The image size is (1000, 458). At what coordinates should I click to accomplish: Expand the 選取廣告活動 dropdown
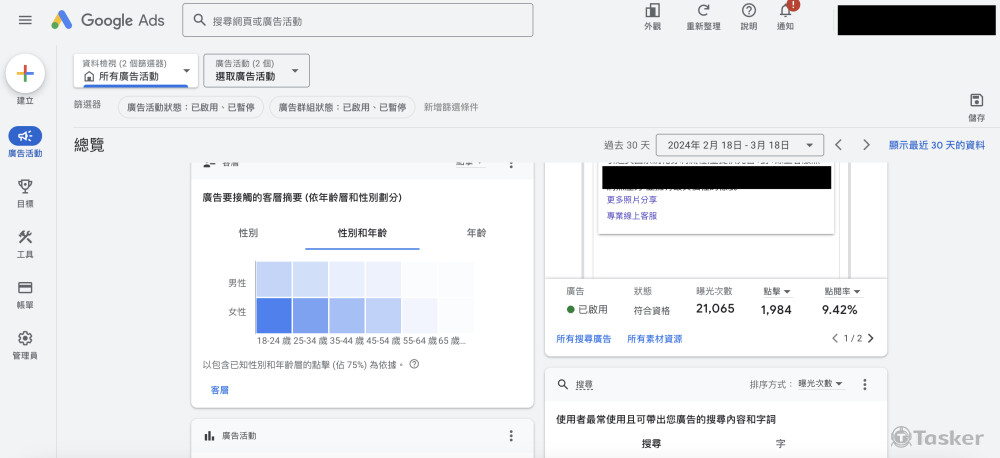pyautogui.click(x=256, y=70)
